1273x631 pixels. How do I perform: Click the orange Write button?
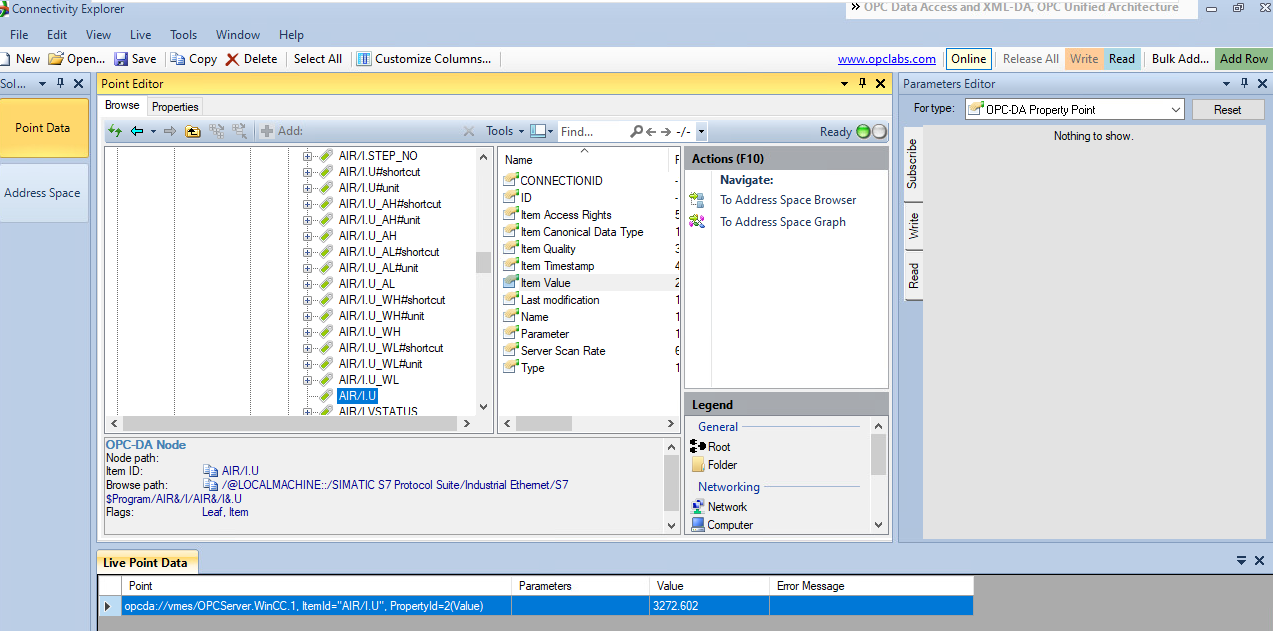(x=1084, y=59)
